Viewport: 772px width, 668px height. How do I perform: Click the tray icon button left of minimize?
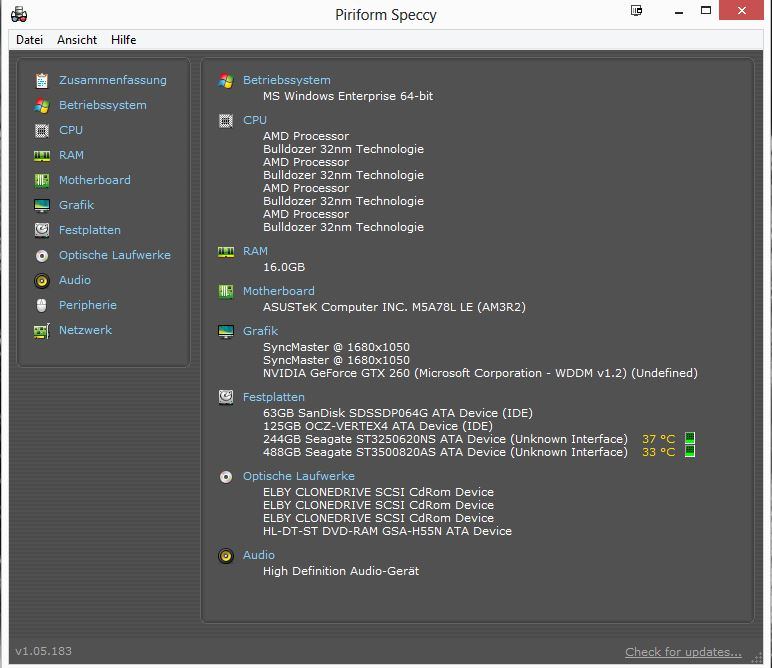pos(636,10)
